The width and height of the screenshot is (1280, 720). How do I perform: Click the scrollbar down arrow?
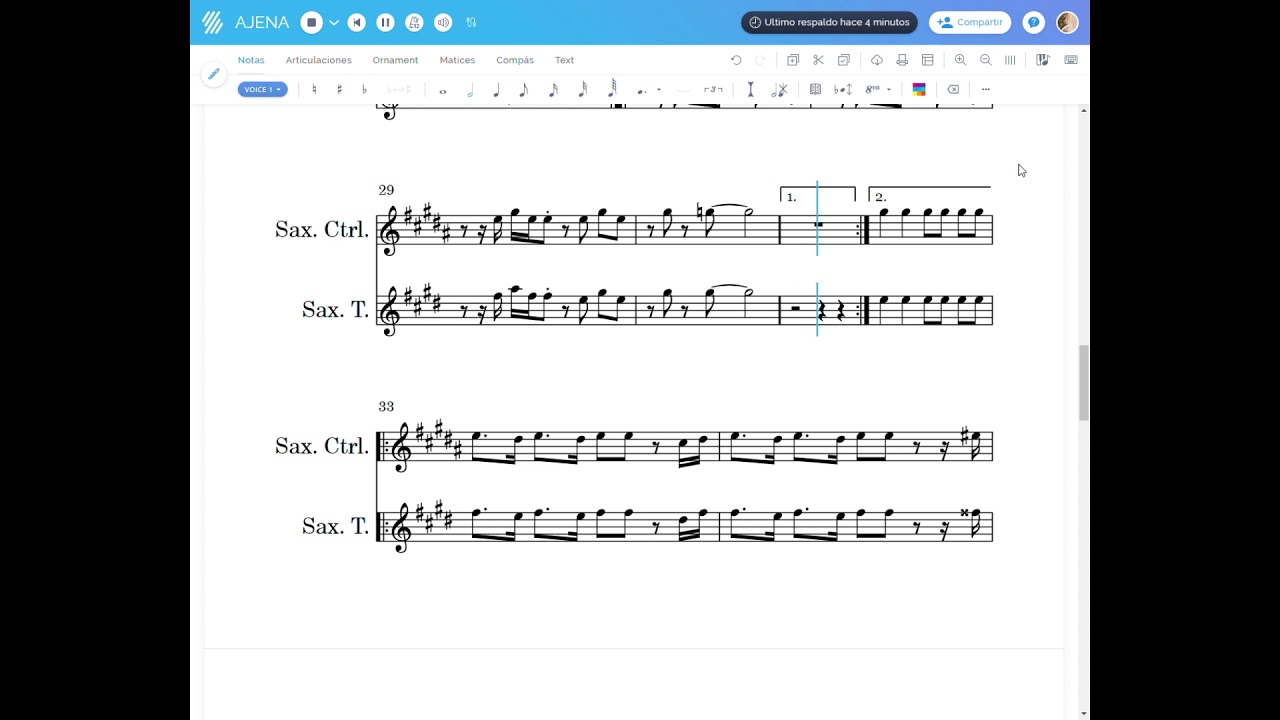point(1084,713)
